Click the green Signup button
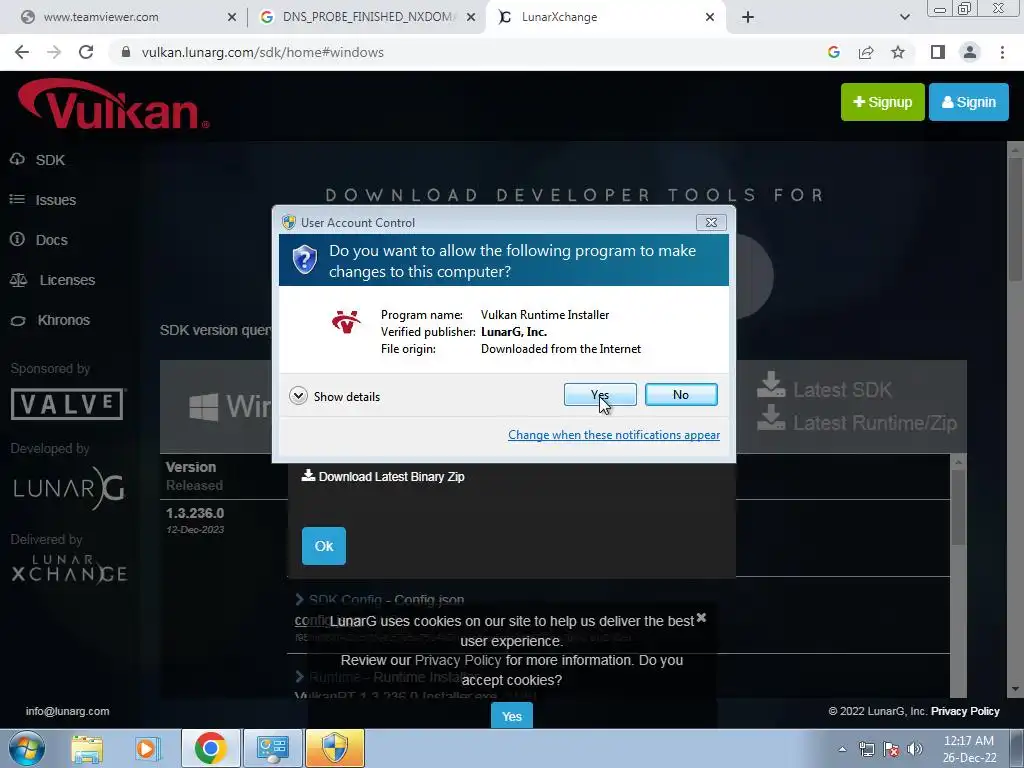The image size is (1024, 768). 882,102
